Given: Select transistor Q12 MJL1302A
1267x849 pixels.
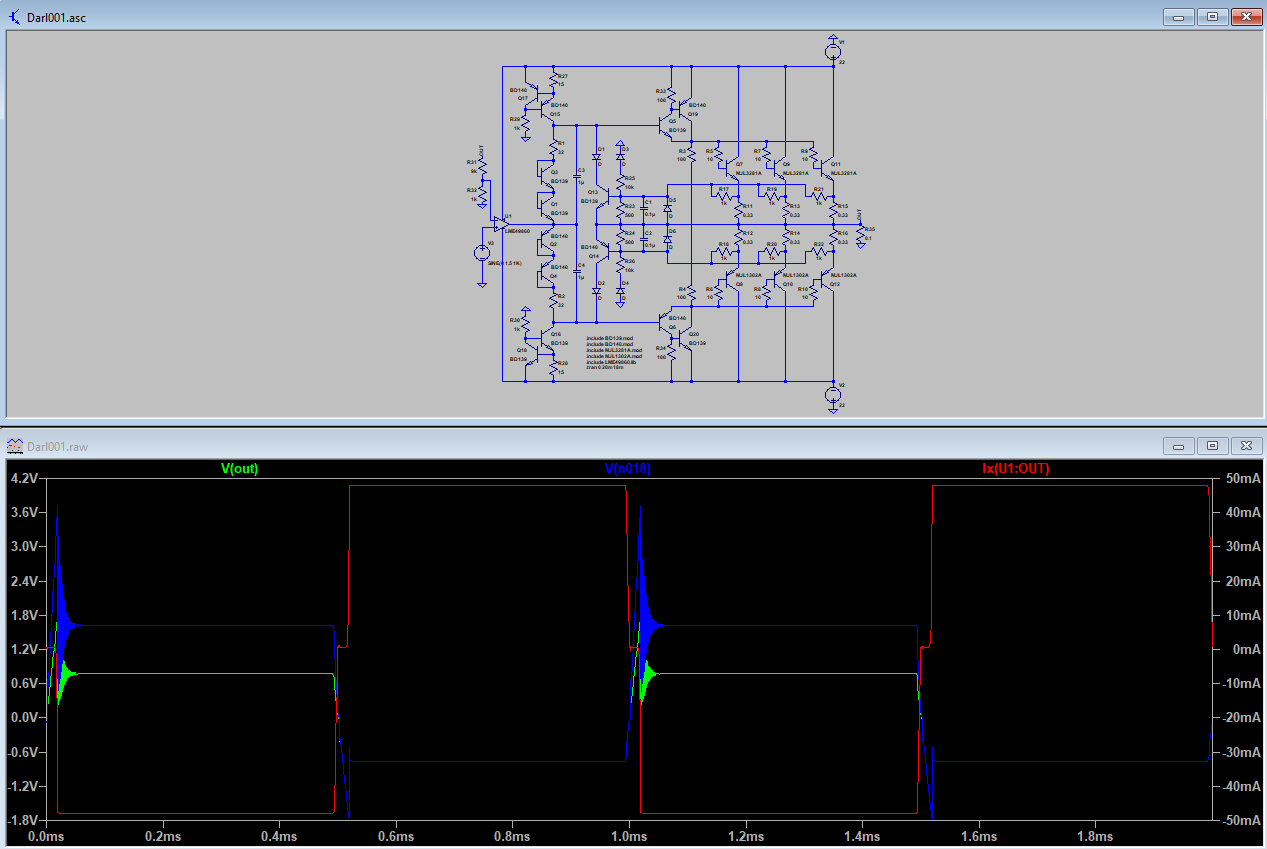Looking at the screenshot, I should click(828, 281).
